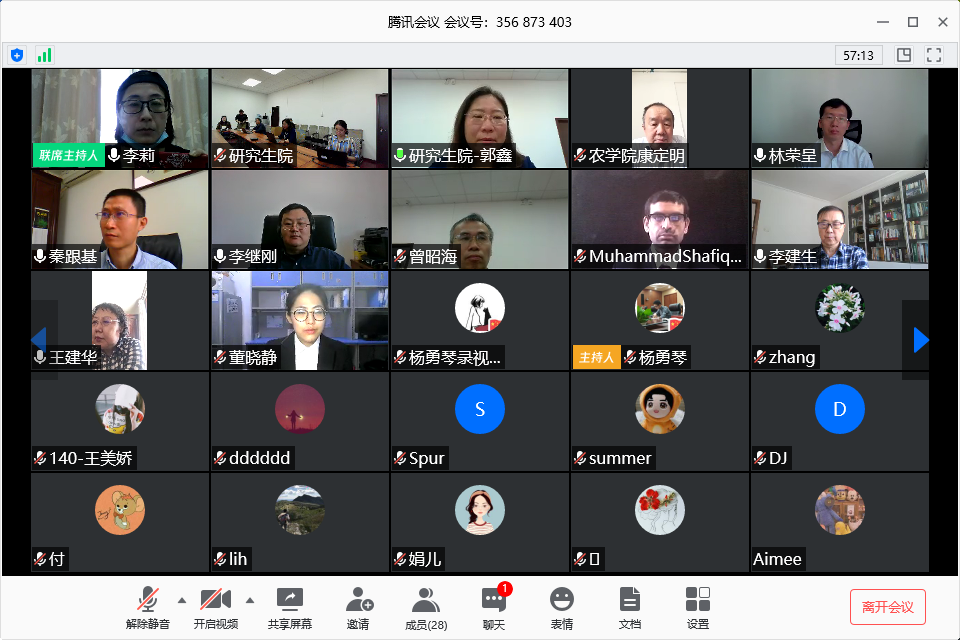This screenshot has height=640, width=960.
Task: Expand audio options arrow beside 解除静音
Action: coord(182,600)
